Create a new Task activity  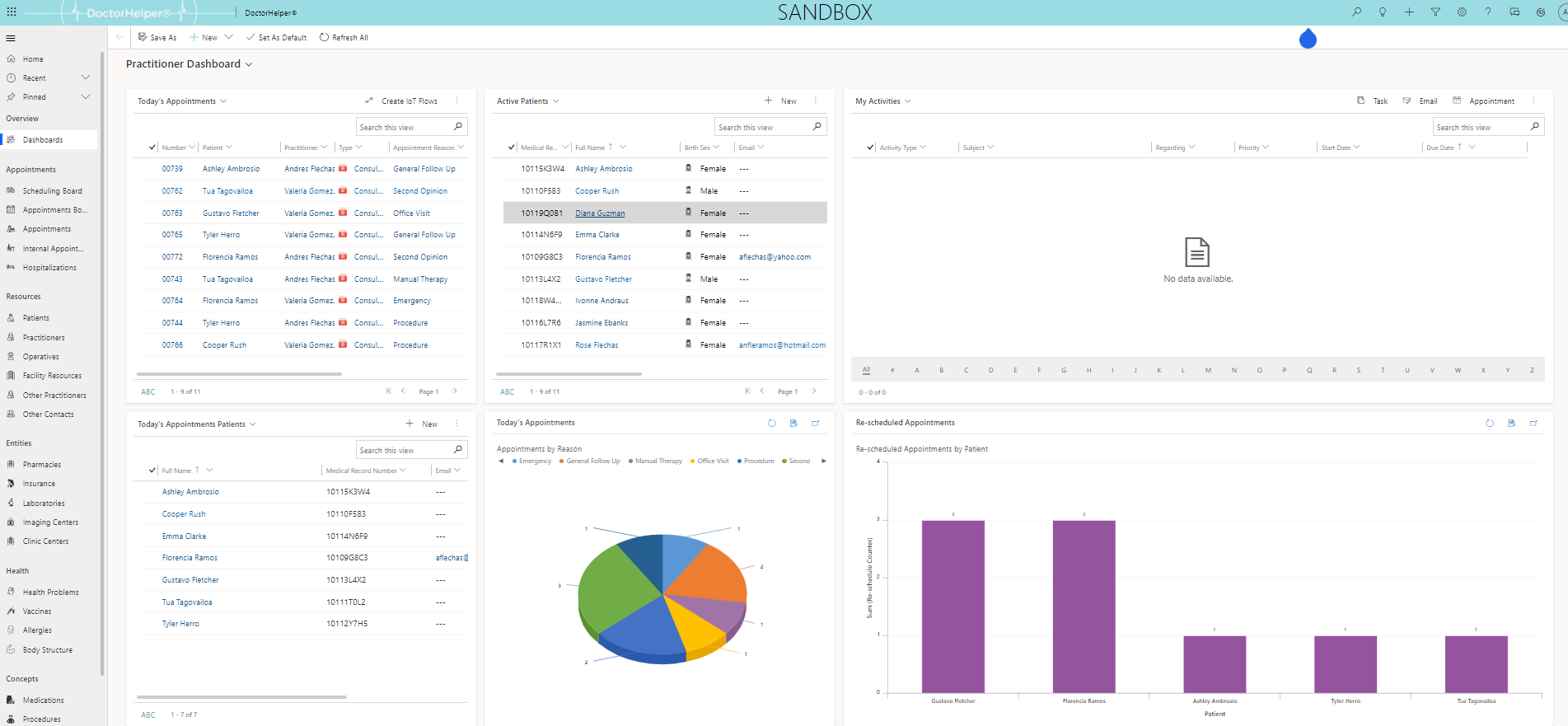point(1373,101)
